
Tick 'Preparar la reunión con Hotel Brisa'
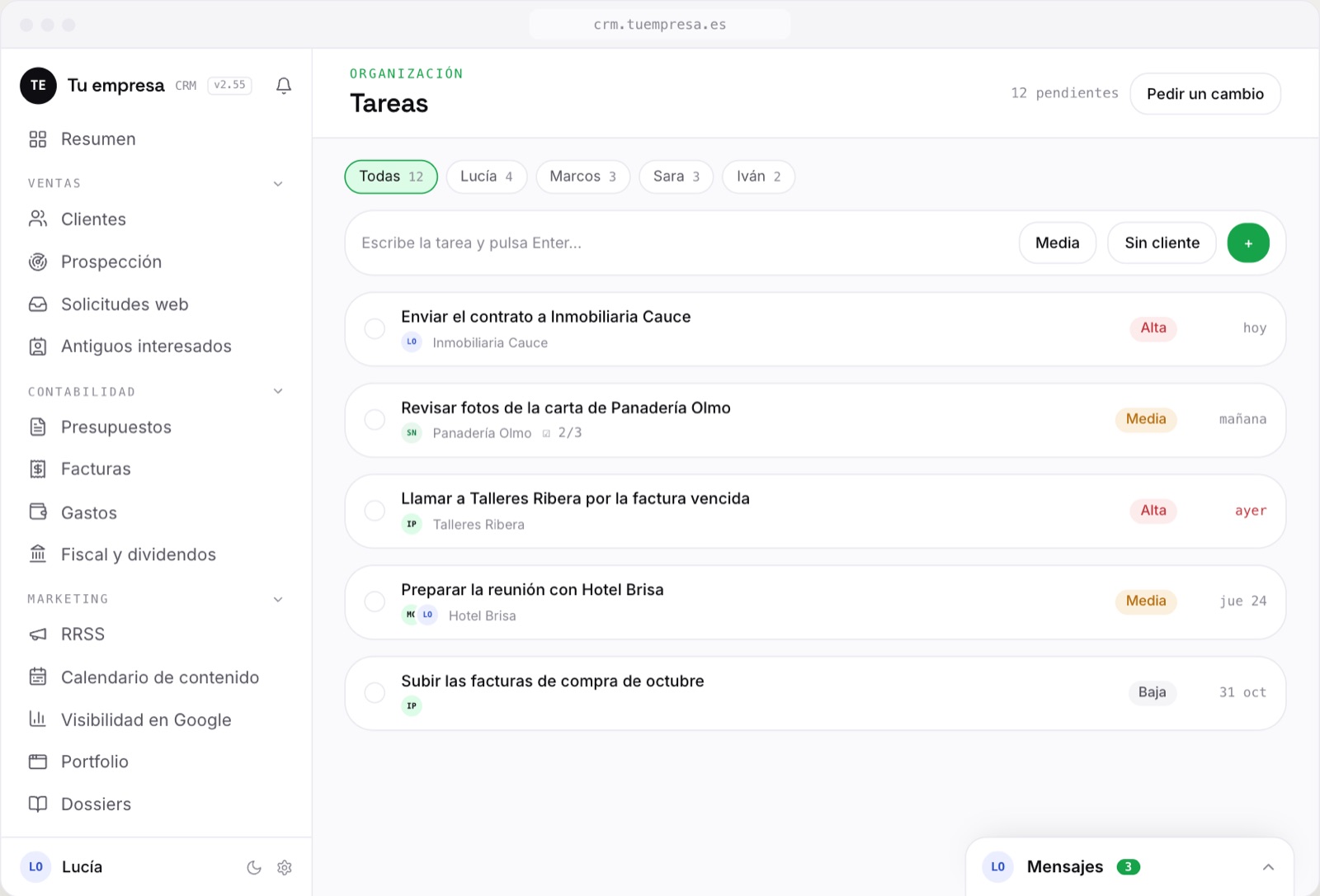tap(375, 601)
